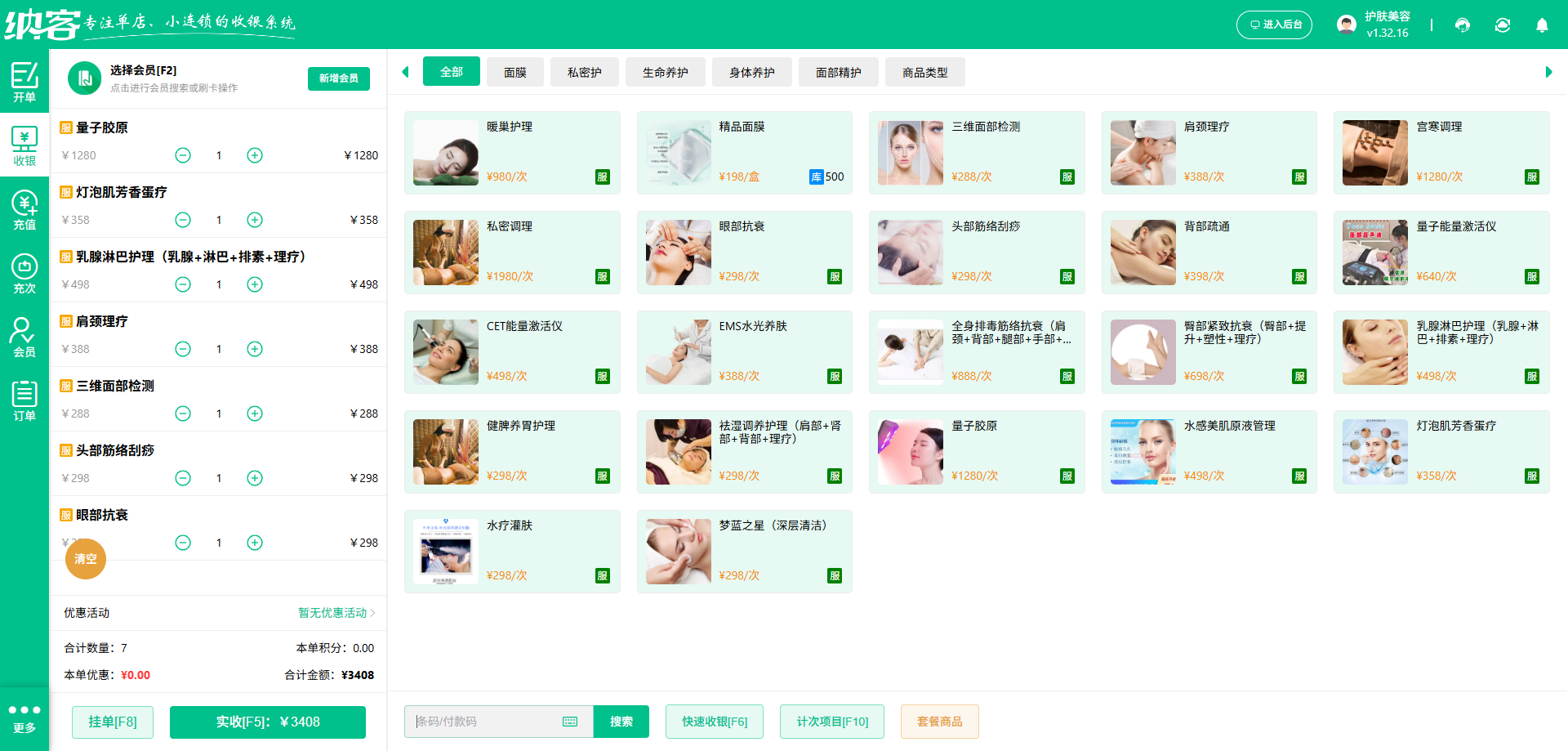
Task: Increase 量子胶原 quantity with the plus stepper
Action: tap(254, 154)
